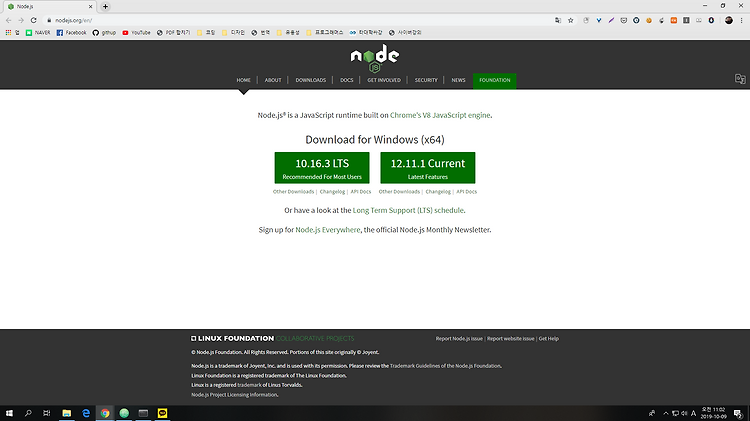Open the Windows notification center
750x421 pixels.
coord(738,413)
